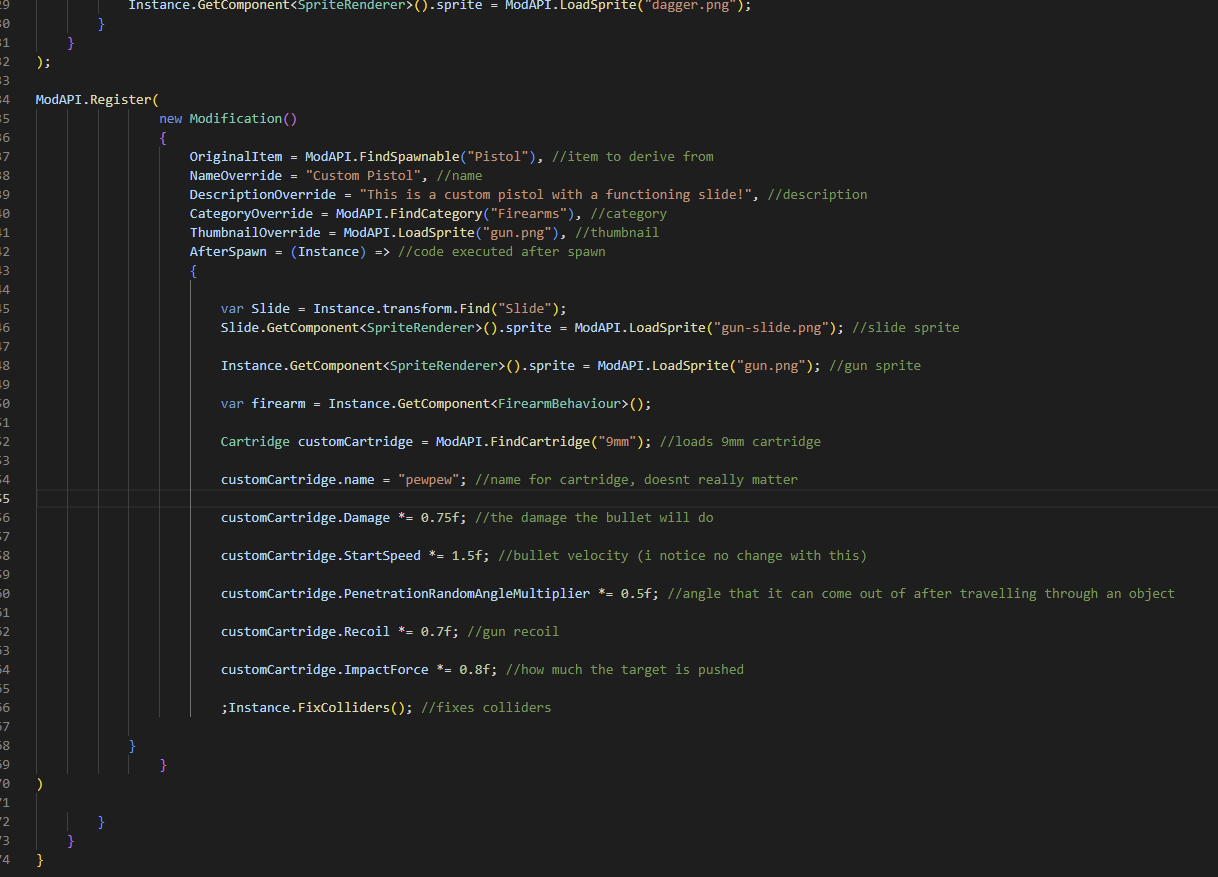Select the ThumbnailOverride property
The image size is (1218, 877).
point(255,232)
